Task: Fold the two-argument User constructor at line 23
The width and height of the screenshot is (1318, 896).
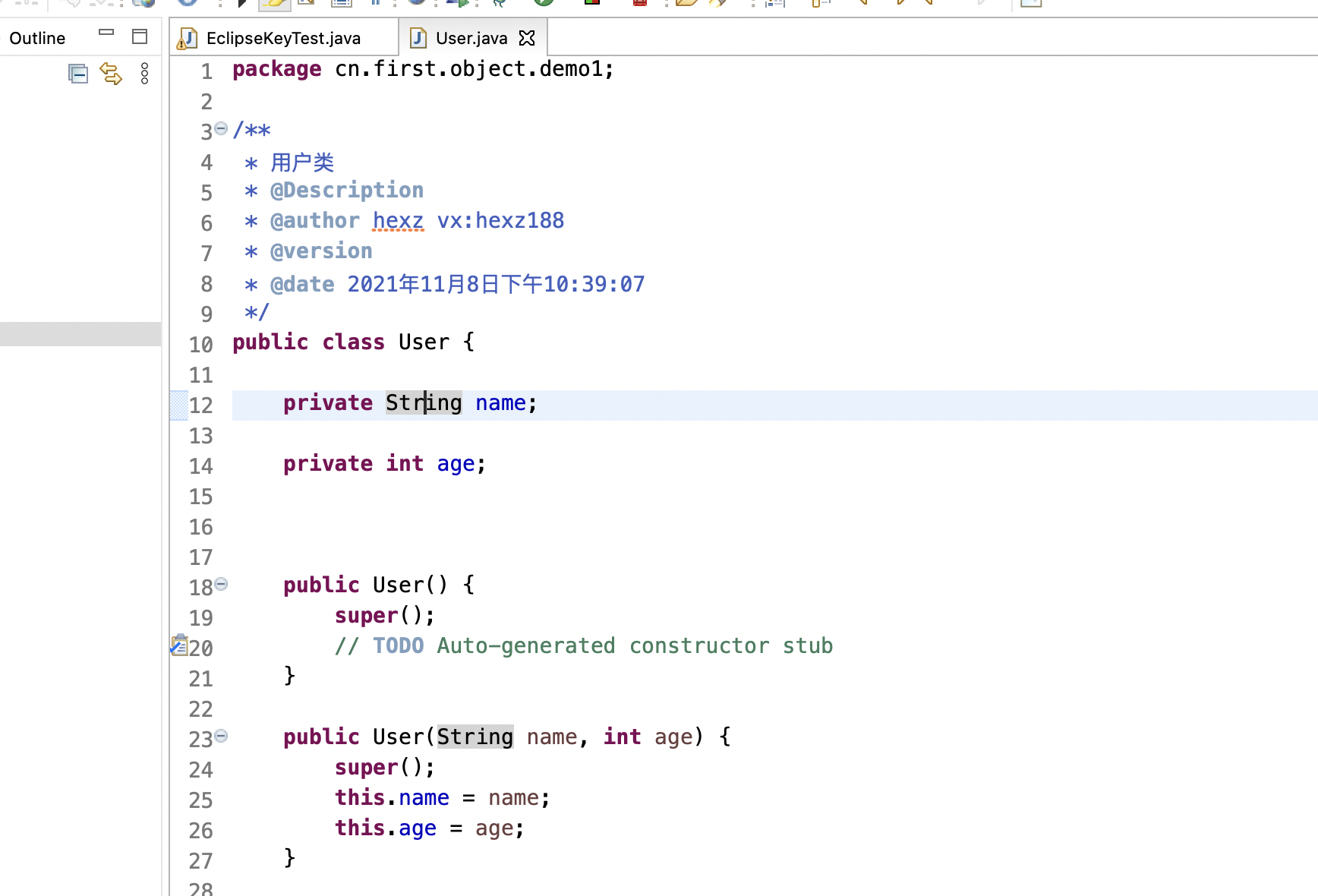Action: 221,736
